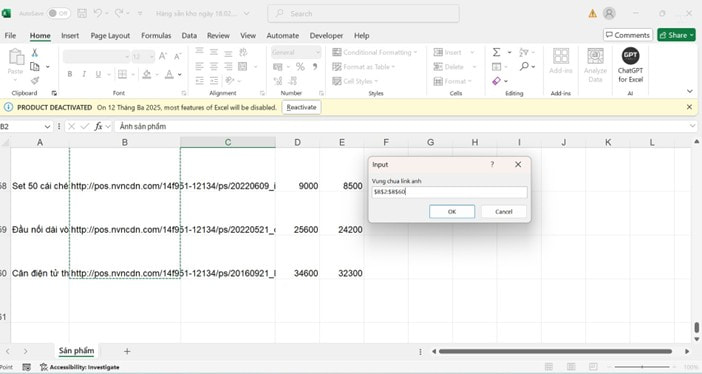The width and height of the screenshot is (702, 374).
Task: Click the Search box in title bar
Action: [x=364, y=13]
